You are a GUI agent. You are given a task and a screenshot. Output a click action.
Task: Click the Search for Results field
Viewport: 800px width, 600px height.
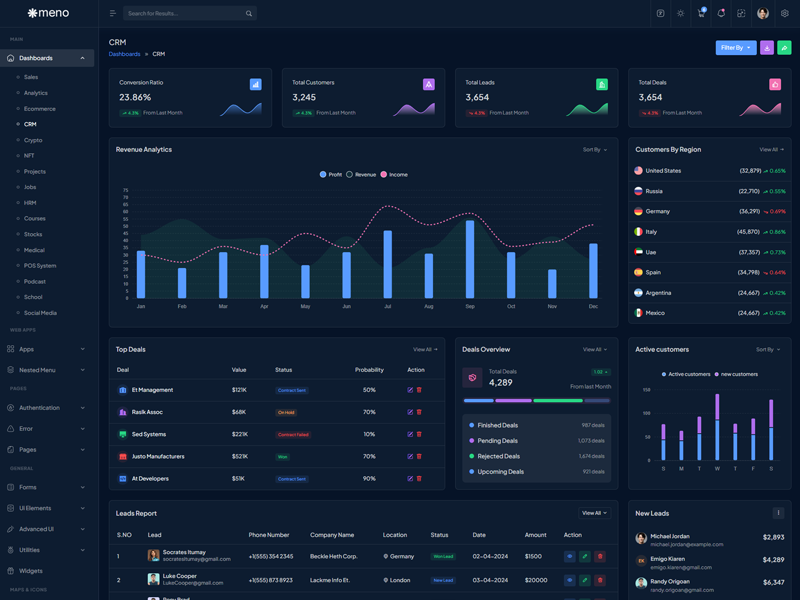(x=185, y=14)
